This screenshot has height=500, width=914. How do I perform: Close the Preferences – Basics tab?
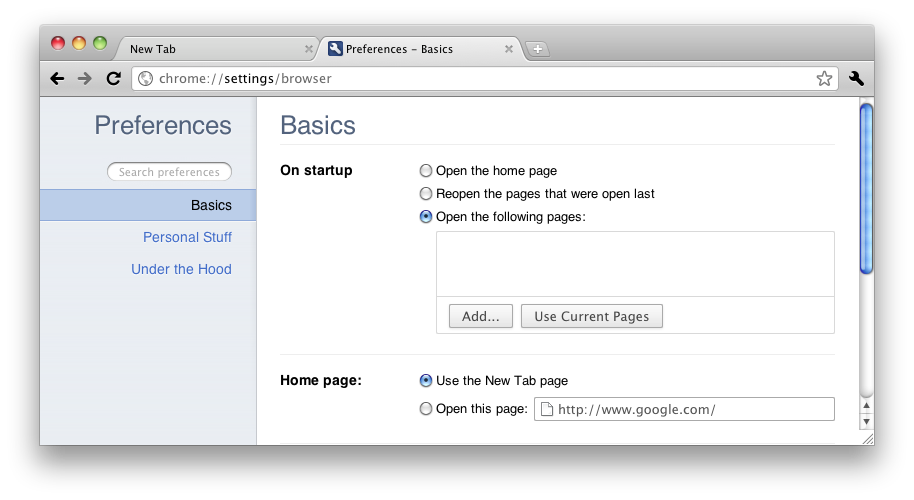pos(509,49)
